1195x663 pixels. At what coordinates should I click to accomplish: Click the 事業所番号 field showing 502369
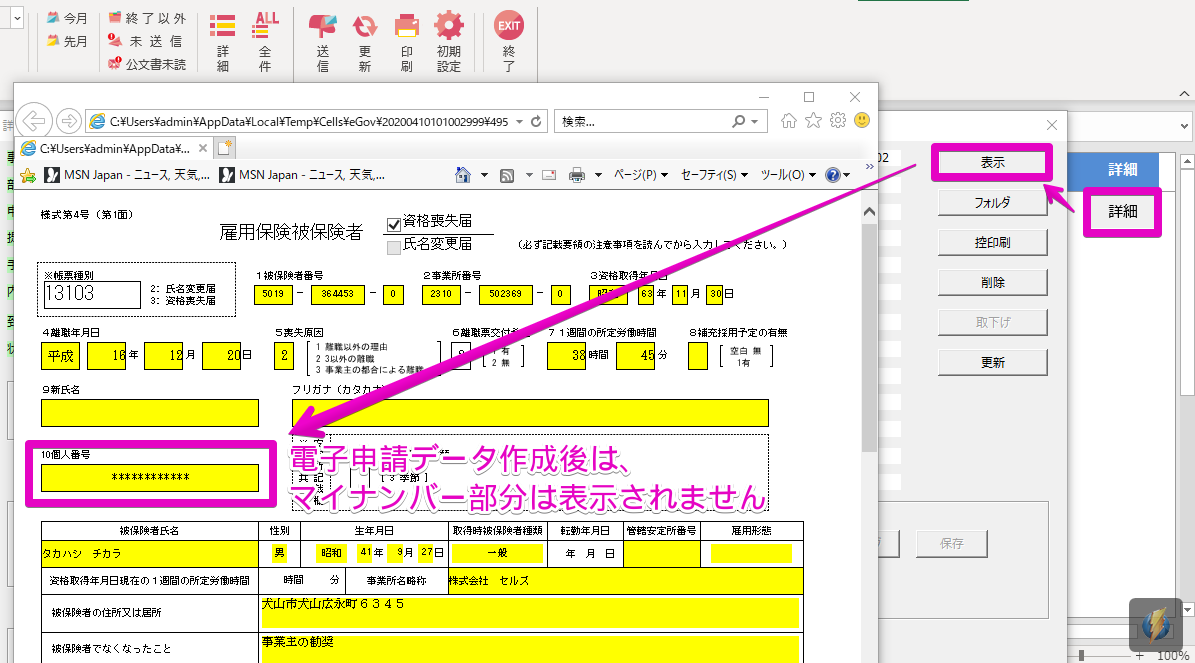(505, 294)
